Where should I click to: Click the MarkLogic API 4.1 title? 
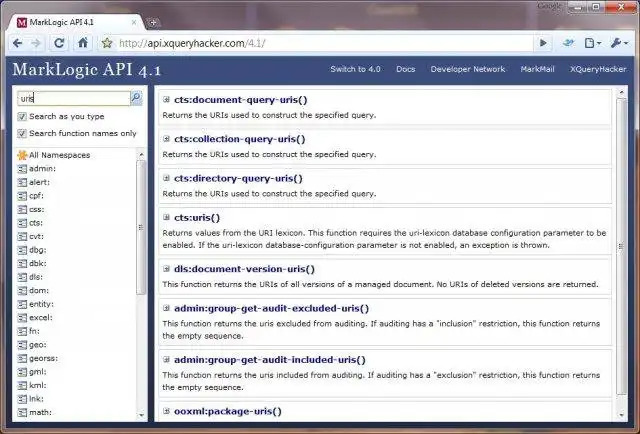(x=87, y=70)
